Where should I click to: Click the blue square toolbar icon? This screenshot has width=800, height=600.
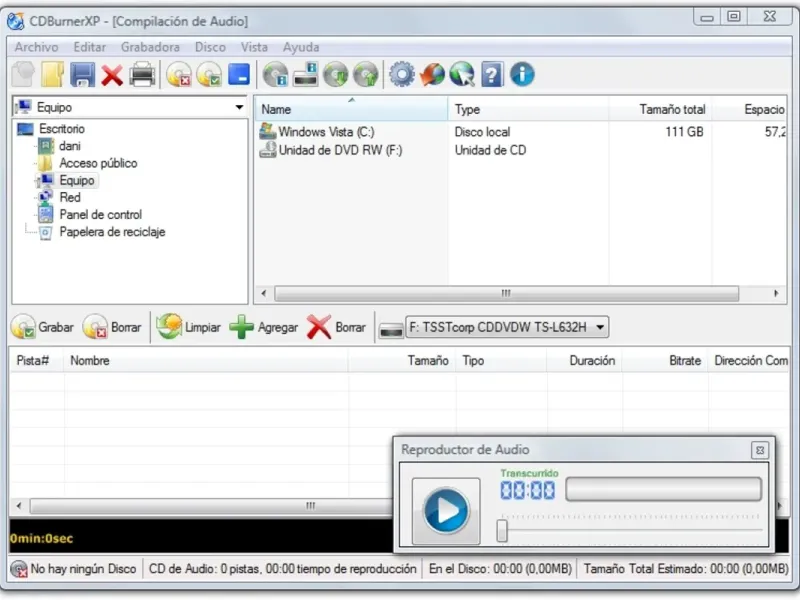click(x=239, y=74)
